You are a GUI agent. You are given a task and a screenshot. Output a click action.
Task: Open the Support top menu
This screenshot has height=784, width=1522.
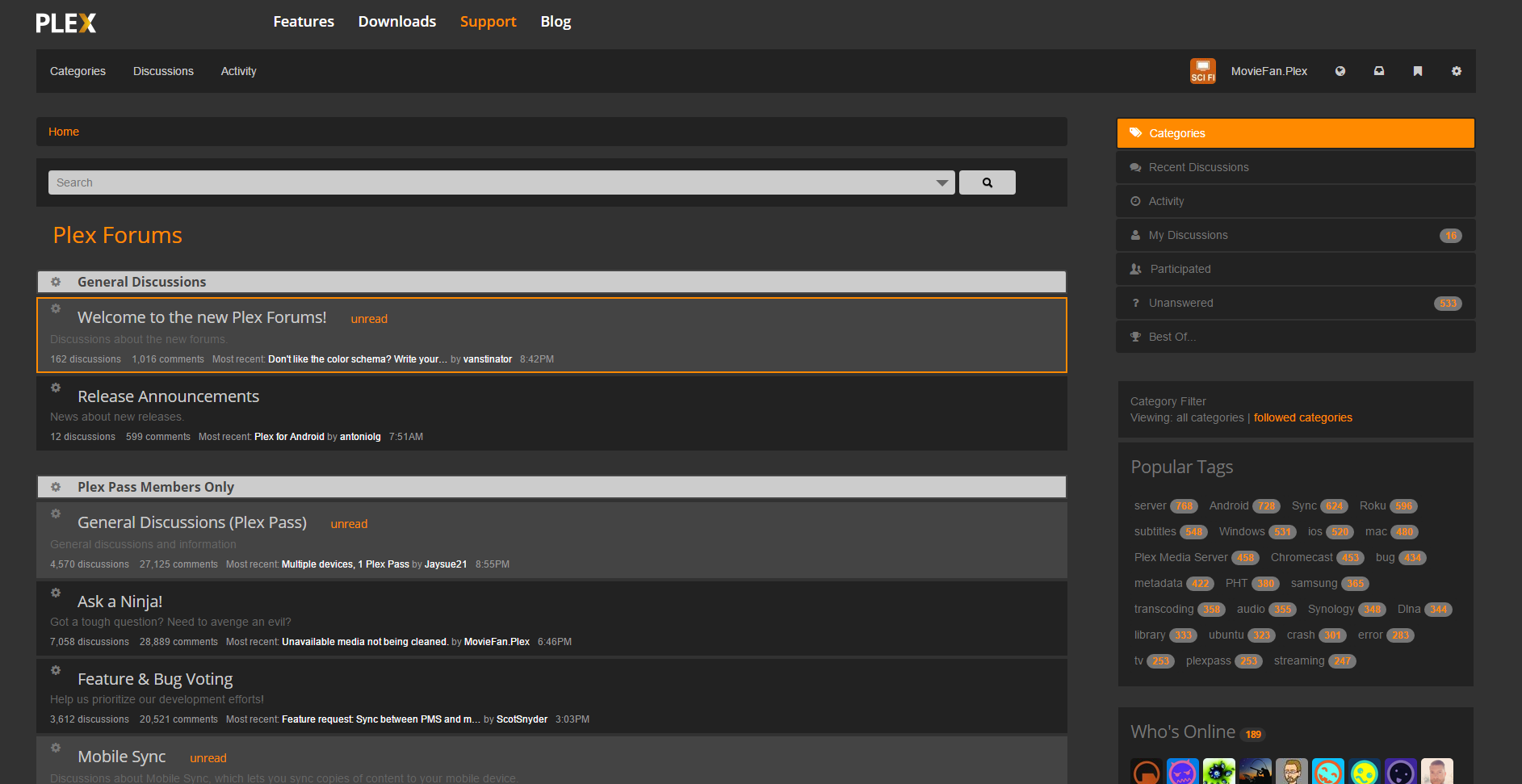[488, 22]
